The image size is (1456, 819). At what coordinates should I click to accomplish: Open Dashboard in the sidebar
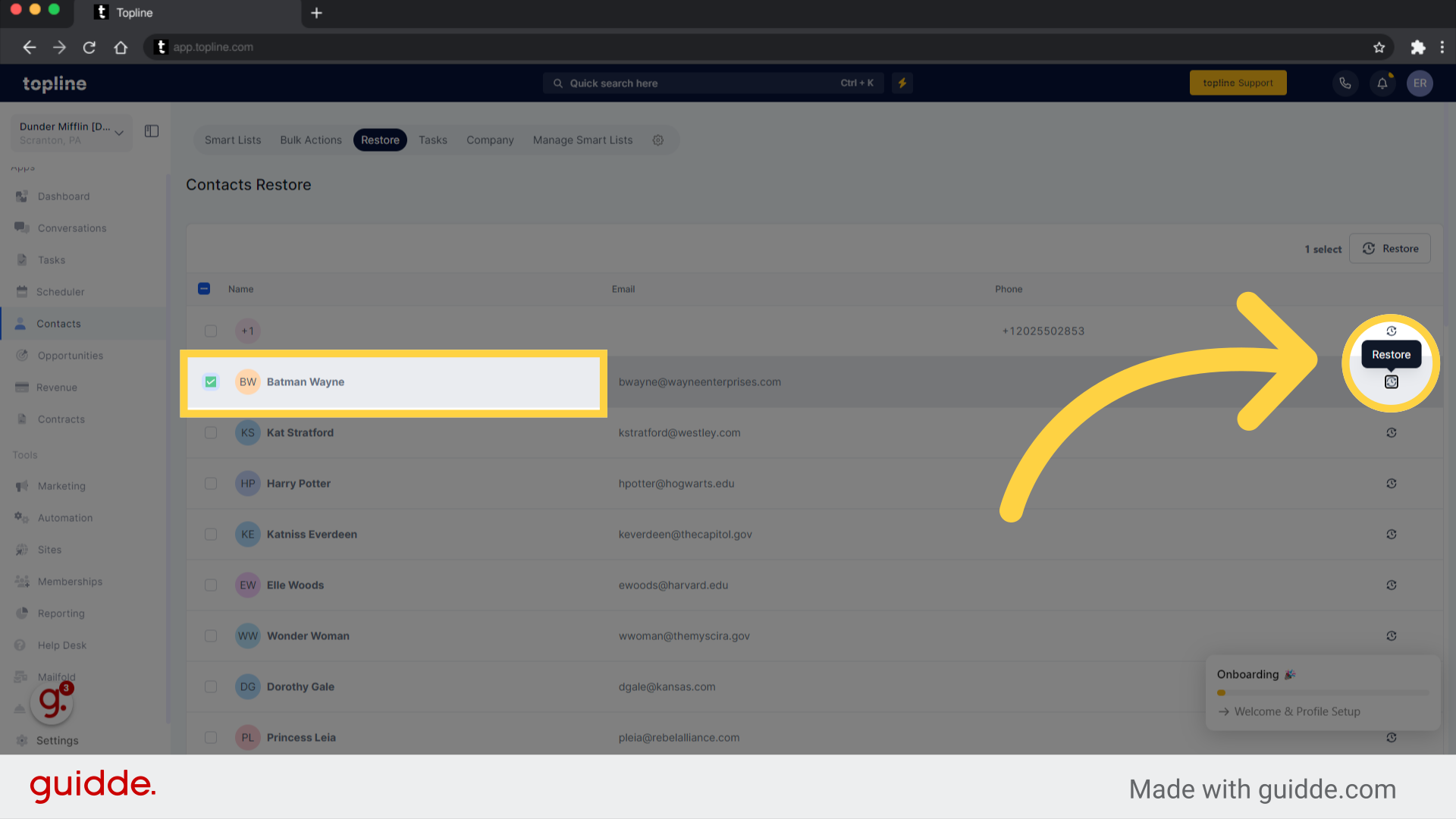point(64,196)
